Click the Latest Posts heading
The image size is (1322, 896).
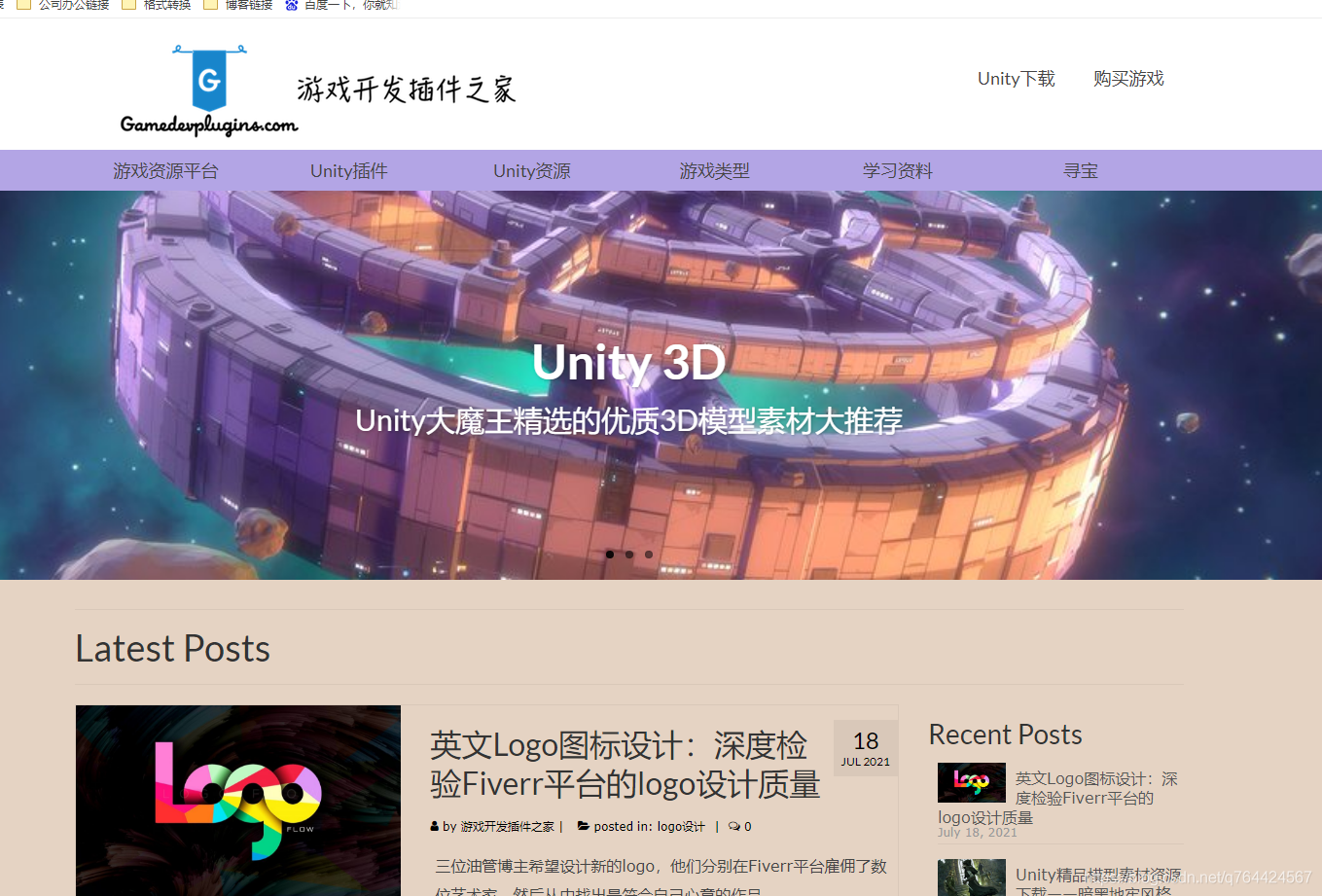(173, 649)
